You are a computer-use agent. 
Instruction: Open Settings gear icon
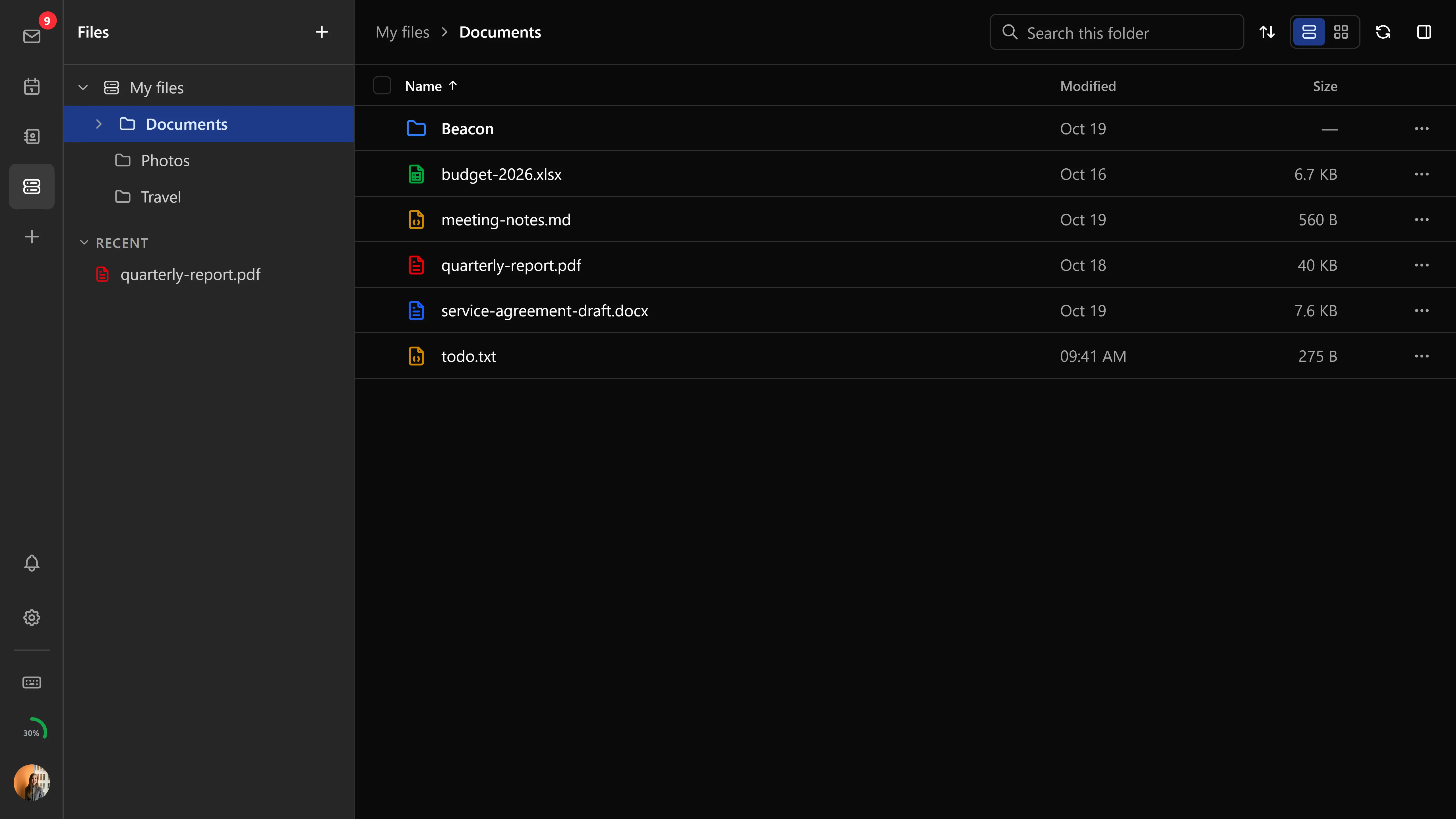coord(32,617)
